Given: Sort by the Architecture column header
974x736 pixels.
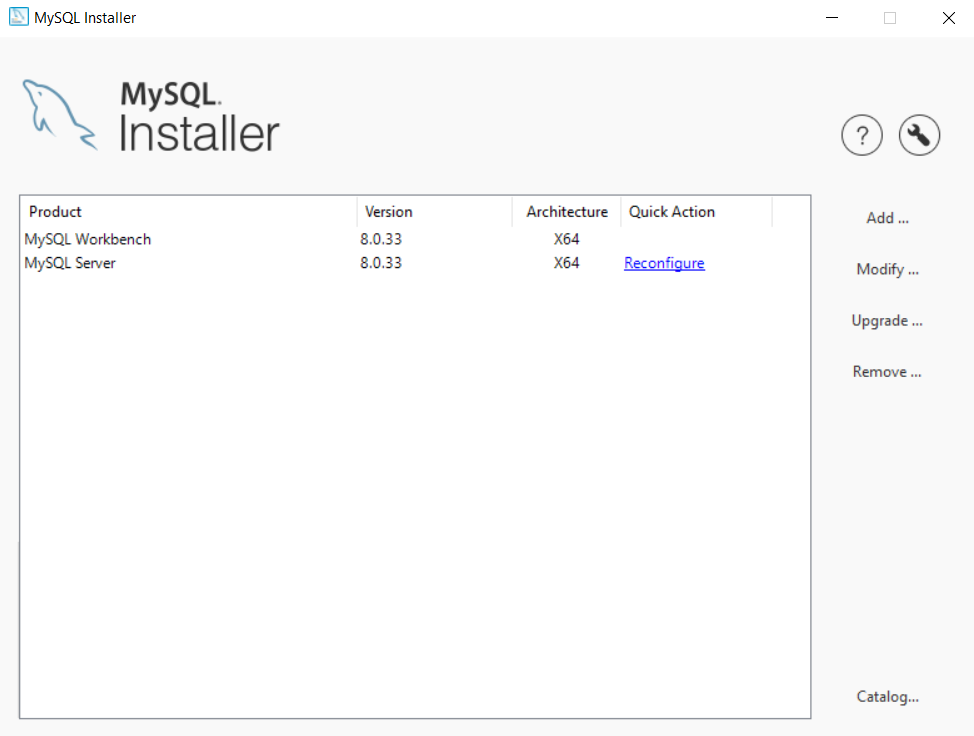Looking at the screenshot, I should click(x=566, y=211).
